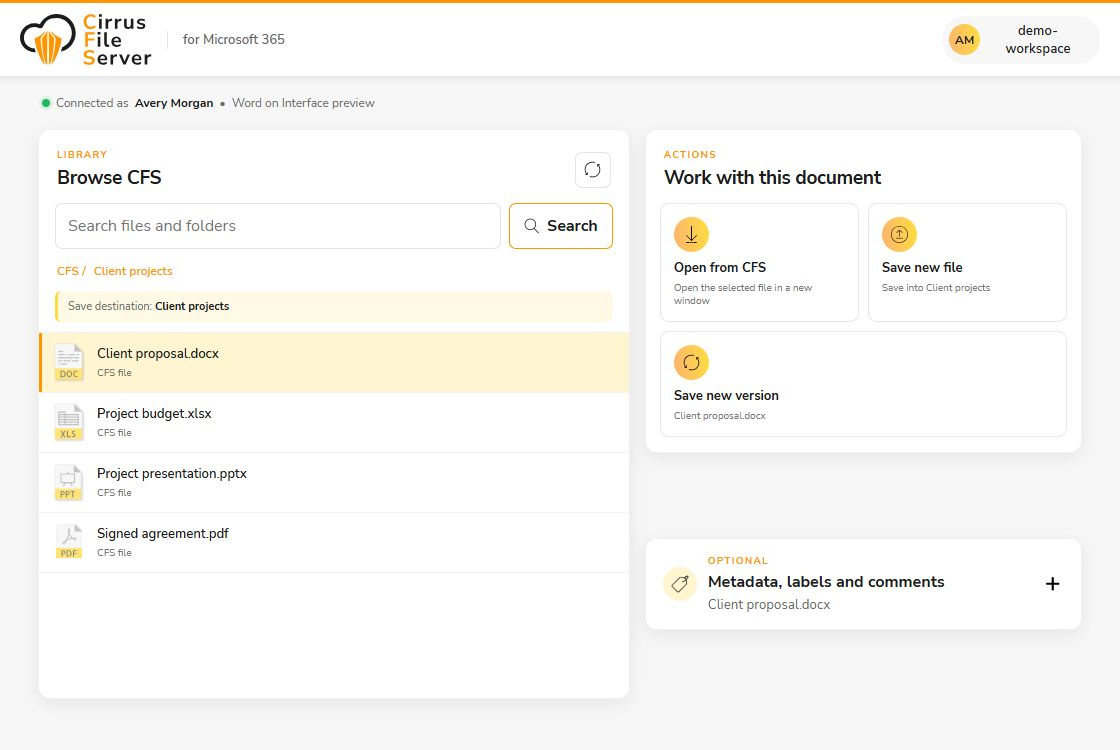Save new file into Client projects
This screenshot has height=750, width=1120.
coord(967,262)
